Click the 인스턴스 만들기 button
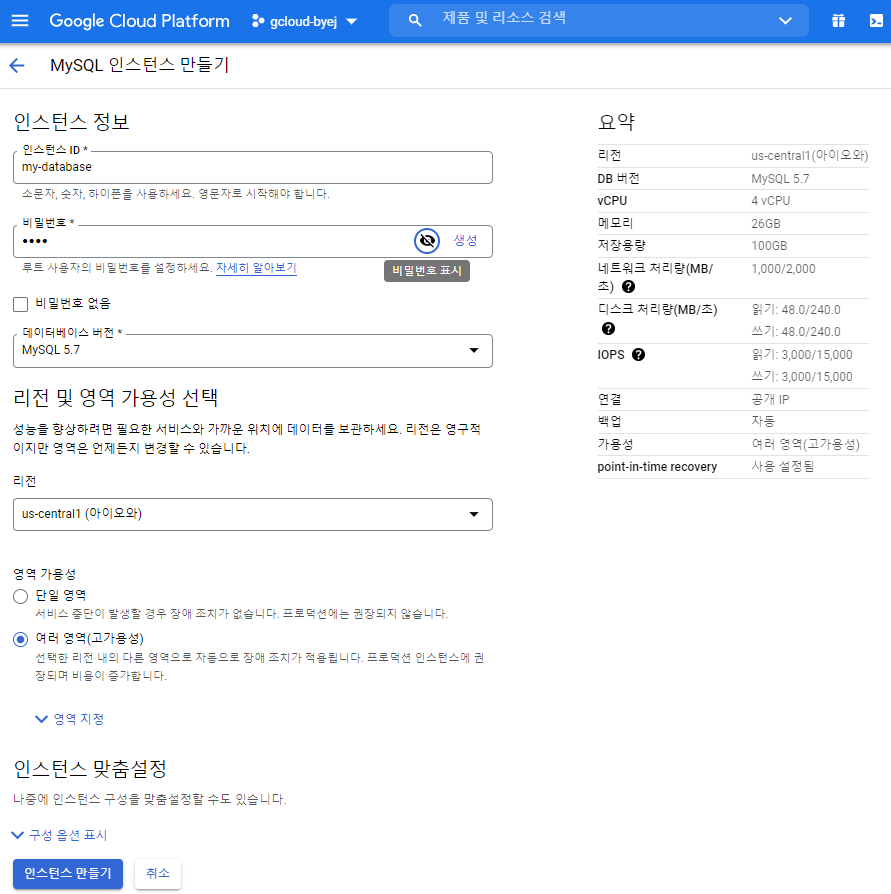The image size is (891, 894). [x=68, y=873]
